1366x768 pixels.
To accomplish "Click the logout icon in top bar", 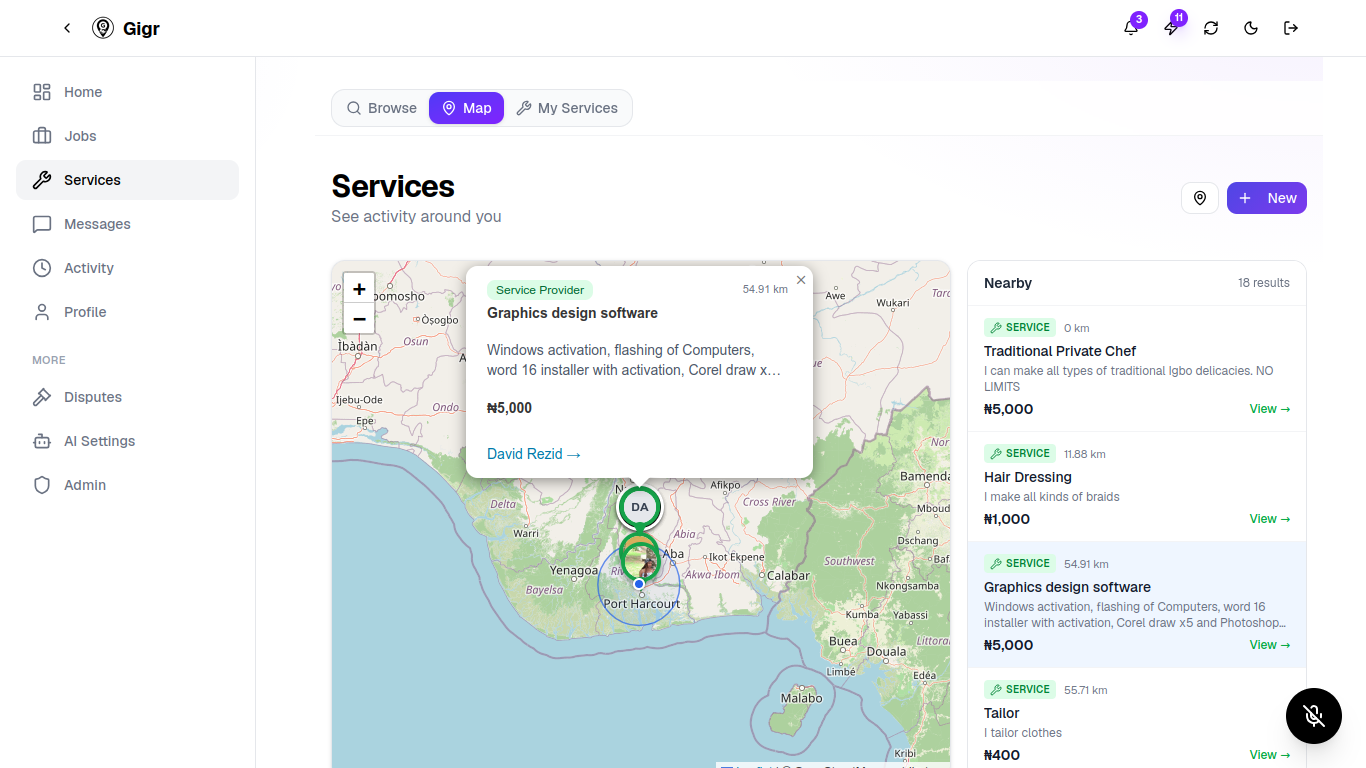I will 1291,28.
